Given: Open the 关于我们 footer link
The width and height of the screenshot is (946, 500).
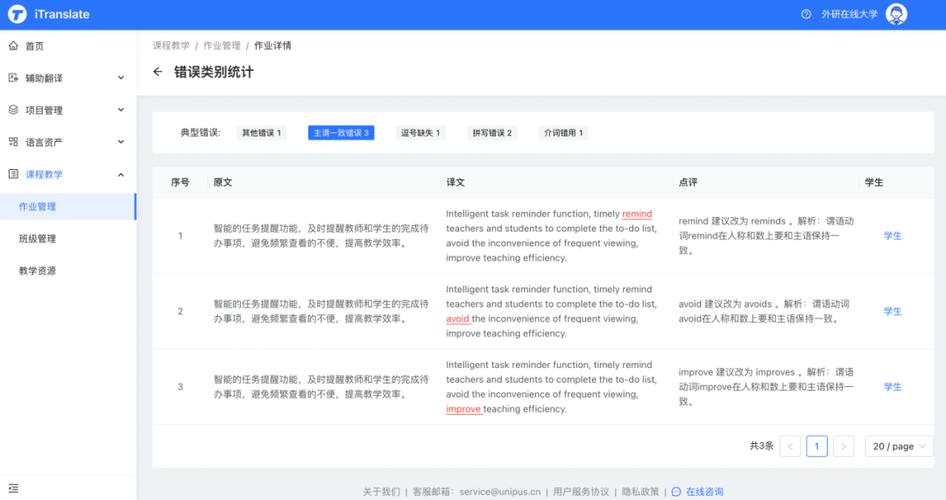Looking at the screenshot, I should (381, 492).
